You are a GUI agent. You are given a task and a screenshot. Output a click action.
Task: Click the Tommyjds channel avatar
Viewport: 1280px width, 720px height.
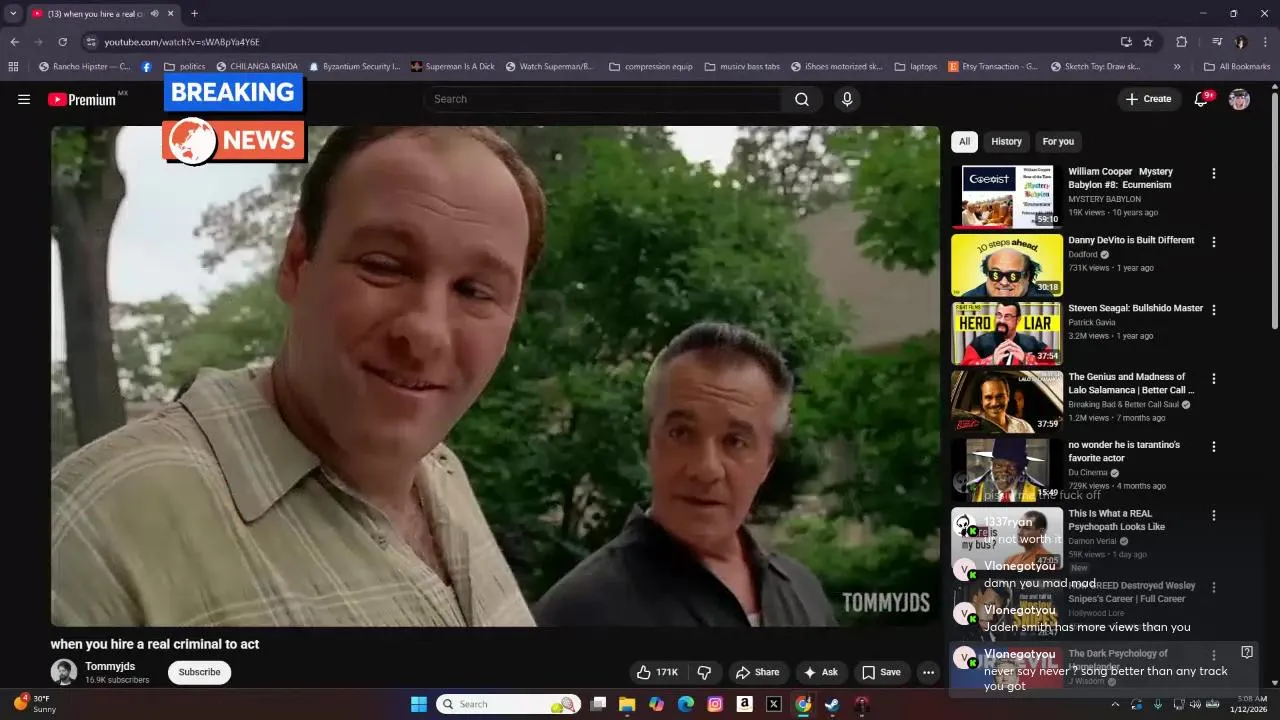(64, 672)
